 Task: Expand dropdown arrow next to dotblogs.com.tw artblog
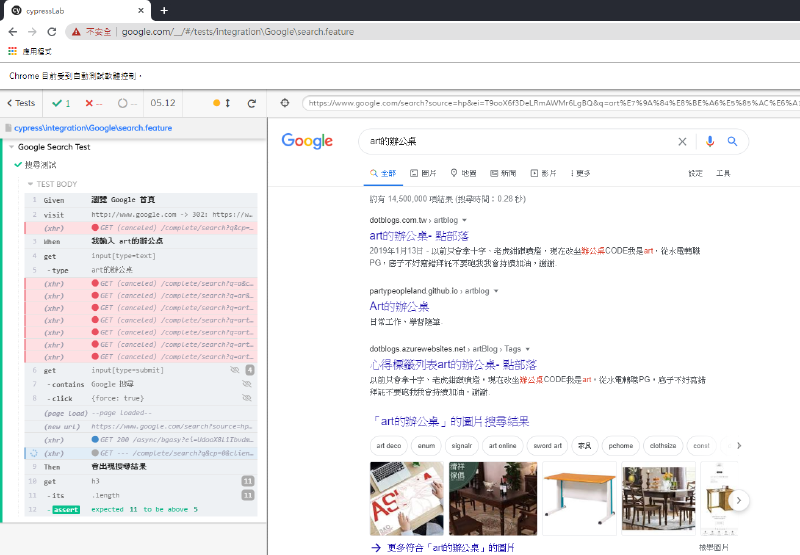(464, 220)
